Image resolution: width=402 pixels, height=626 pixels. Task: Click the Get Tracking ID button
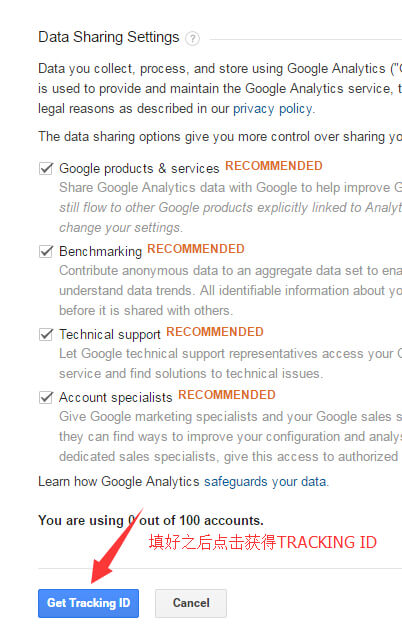tap(89, 603)
